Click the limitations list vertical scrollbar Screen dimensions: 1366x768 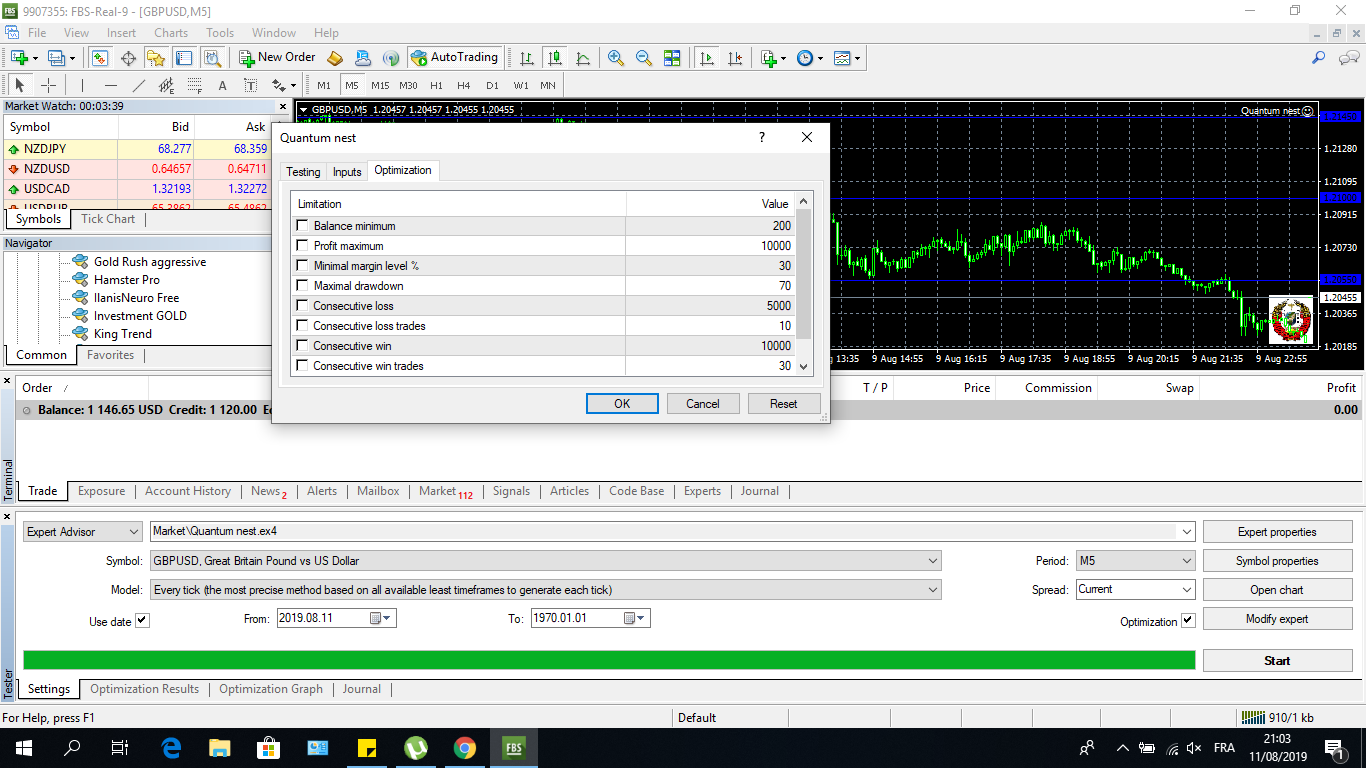click(804, 285)
